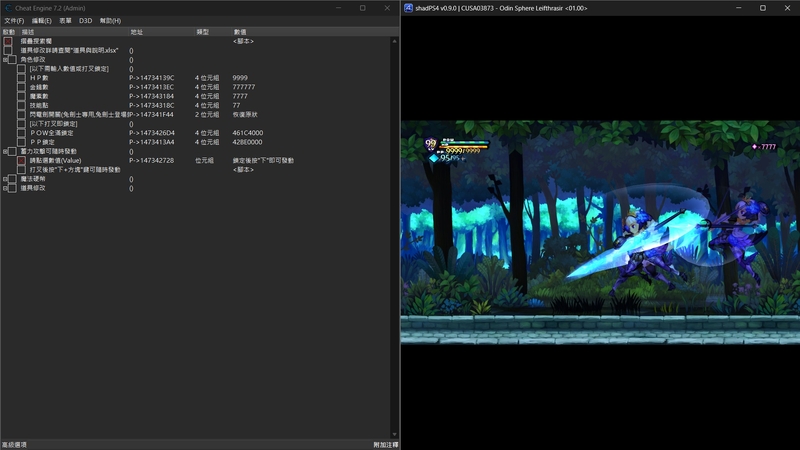This screenshot has height=450, width=800.
Task: Click the address list scrollbar up arrow
Action: 394,41
